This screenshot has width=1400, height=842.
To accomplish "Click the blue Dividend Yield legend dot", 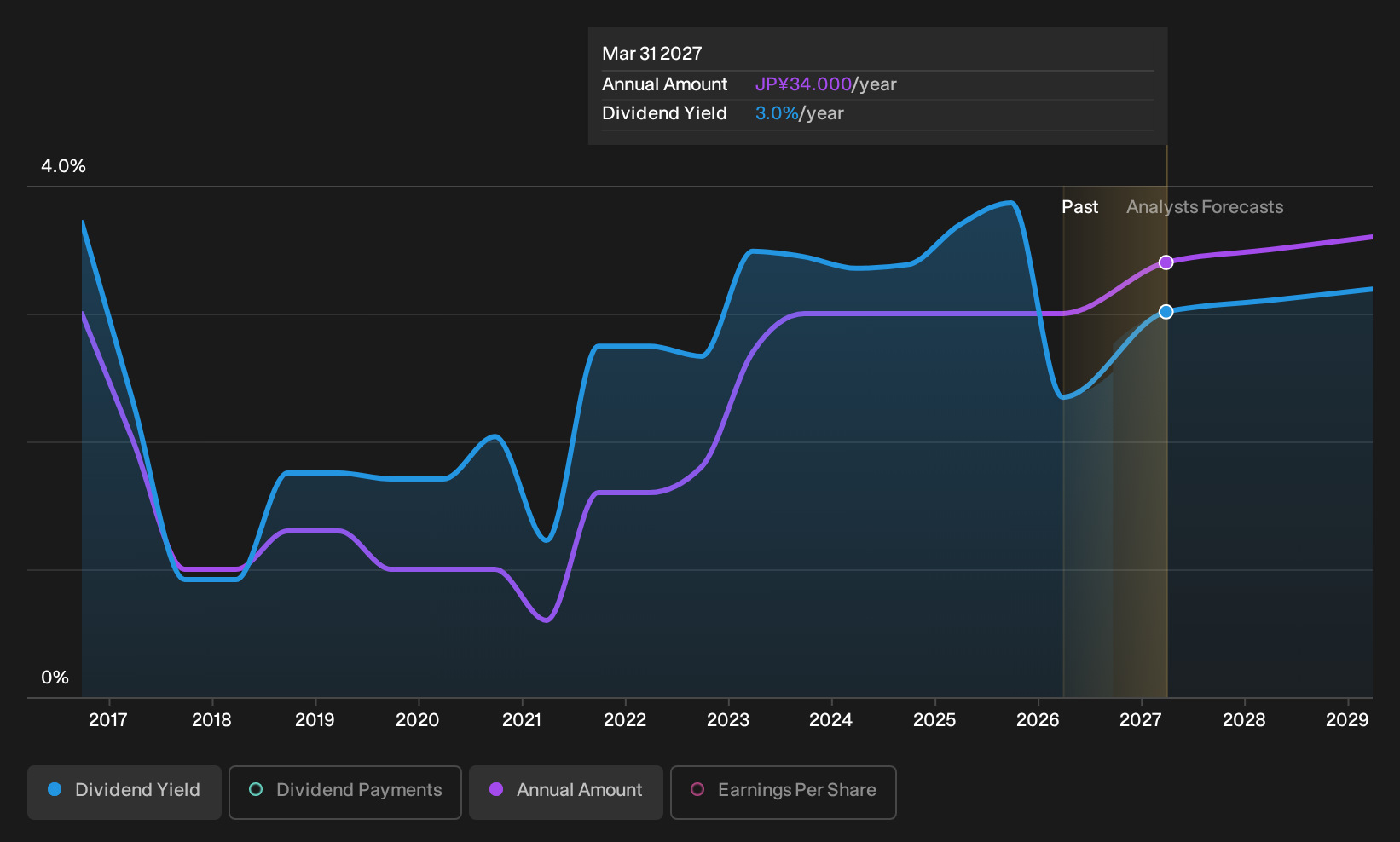I will (55, 789).
